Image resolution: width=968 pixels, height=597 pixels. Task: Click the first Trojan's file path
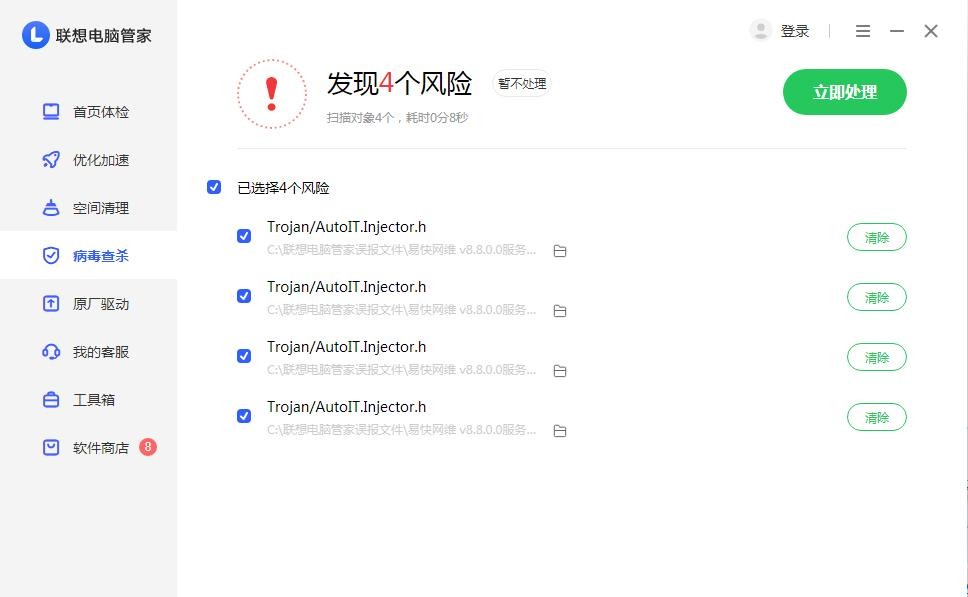pyautogui.click(x=401, y=250)
